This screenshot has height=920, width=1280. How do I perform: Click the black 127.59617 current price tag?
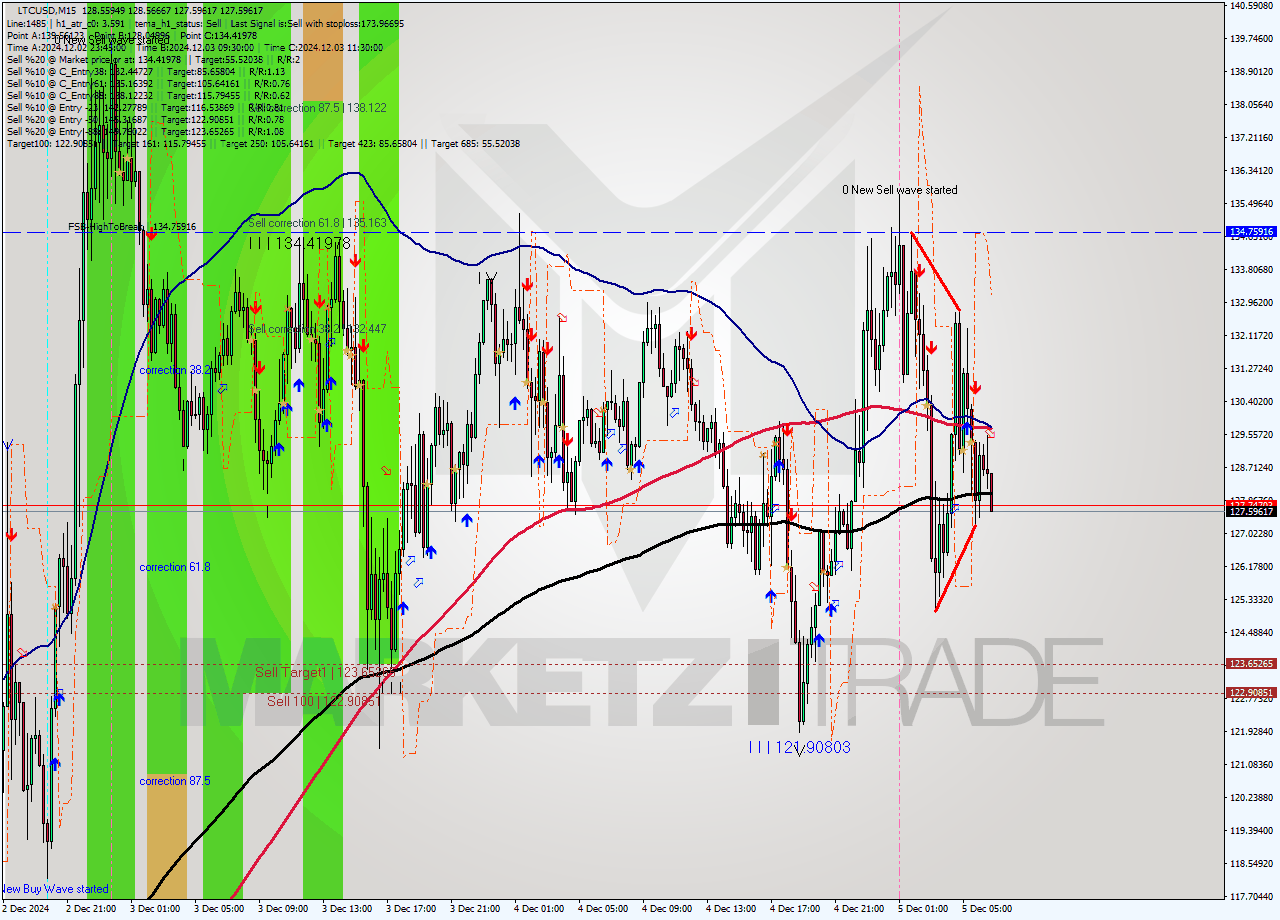pos(1251,511)
